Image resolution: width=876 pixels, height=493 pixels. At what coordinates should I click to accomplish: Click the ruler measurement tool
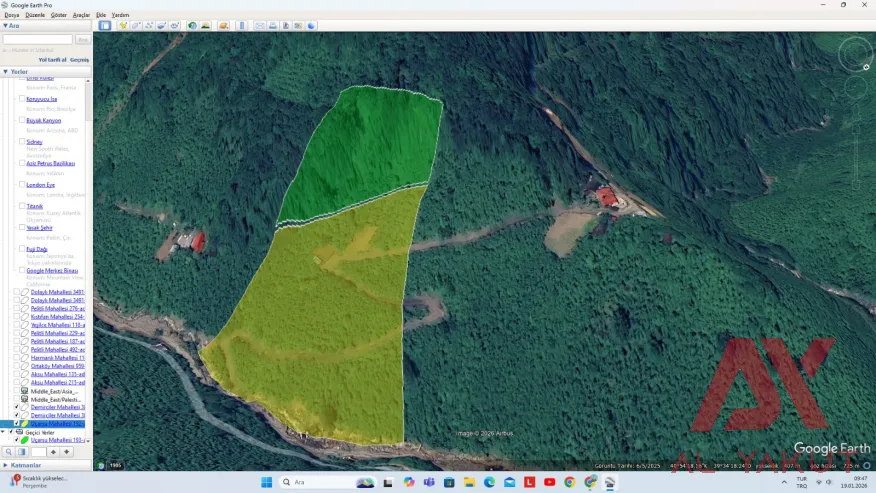point(241,25)
